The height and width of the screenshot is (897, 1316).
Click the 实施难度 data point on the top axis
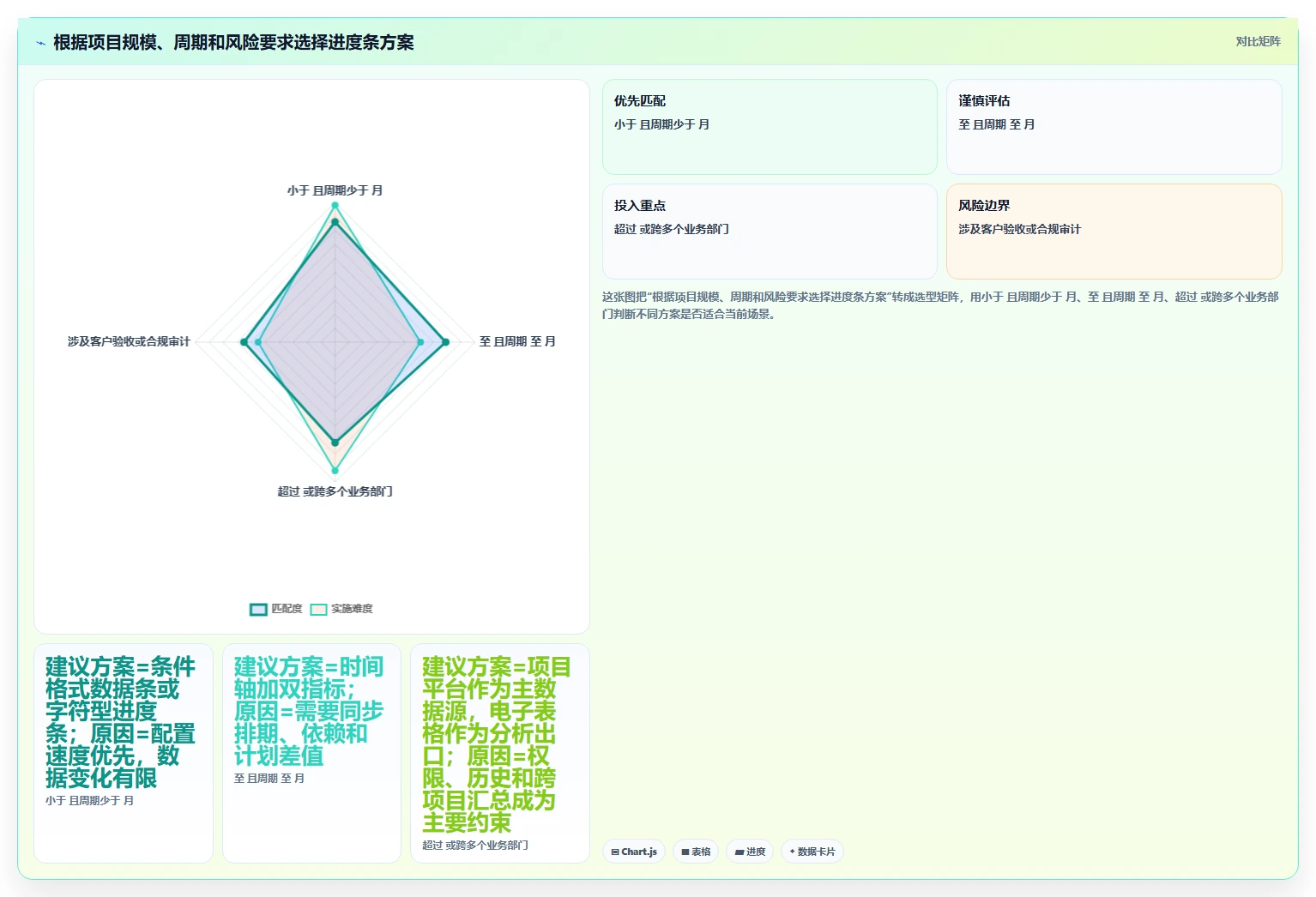click(335, 206)
